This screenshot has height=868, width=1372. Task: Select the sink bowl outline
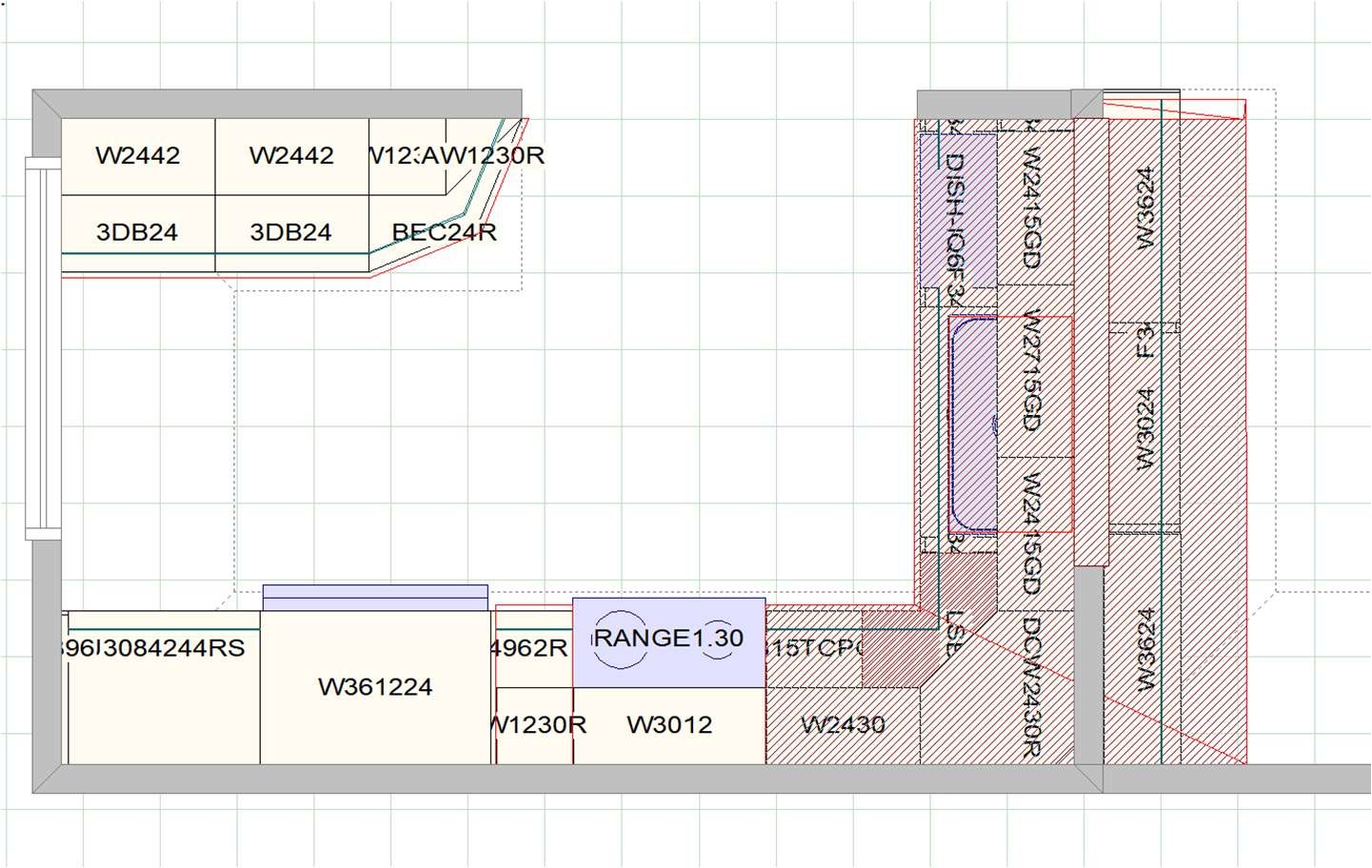(x=973, y=424)
